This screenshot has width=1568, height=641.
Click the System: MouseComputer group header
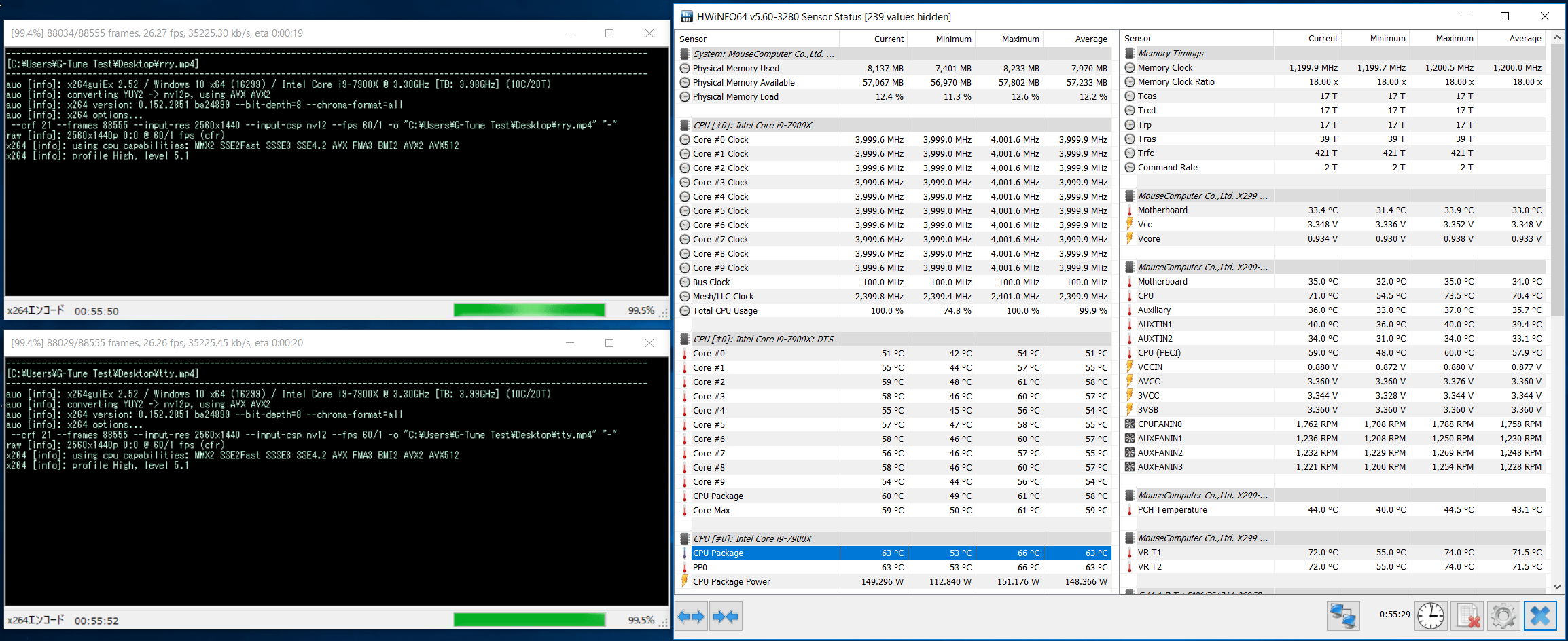[764, 54]
